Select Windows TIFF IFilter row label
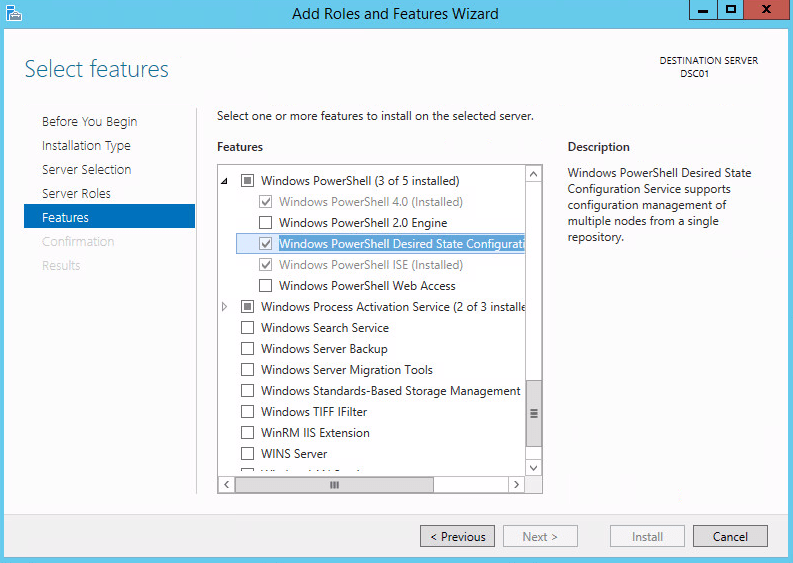The image size is (793, 563). [314, 412]
